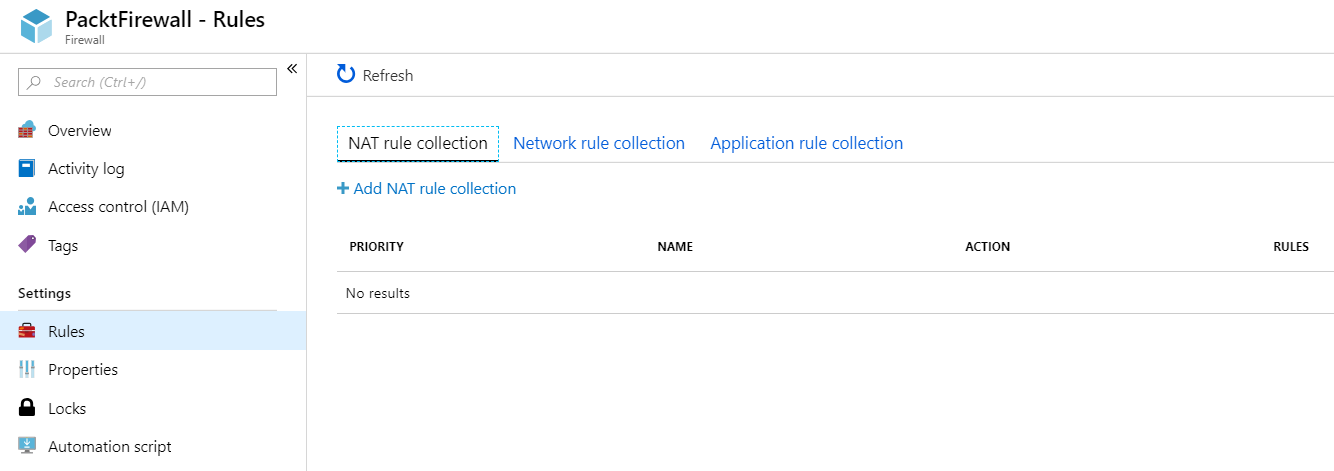Image resolution: width=1334 pixels, height=471 pixels.
Task: Click the purple Tags icon
Action: coord(27,245)
